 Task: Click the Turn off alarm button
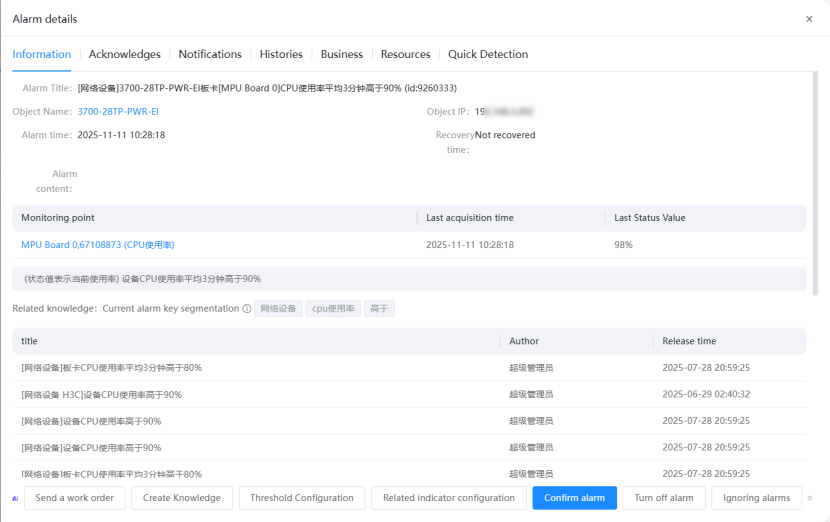(664, 498)
